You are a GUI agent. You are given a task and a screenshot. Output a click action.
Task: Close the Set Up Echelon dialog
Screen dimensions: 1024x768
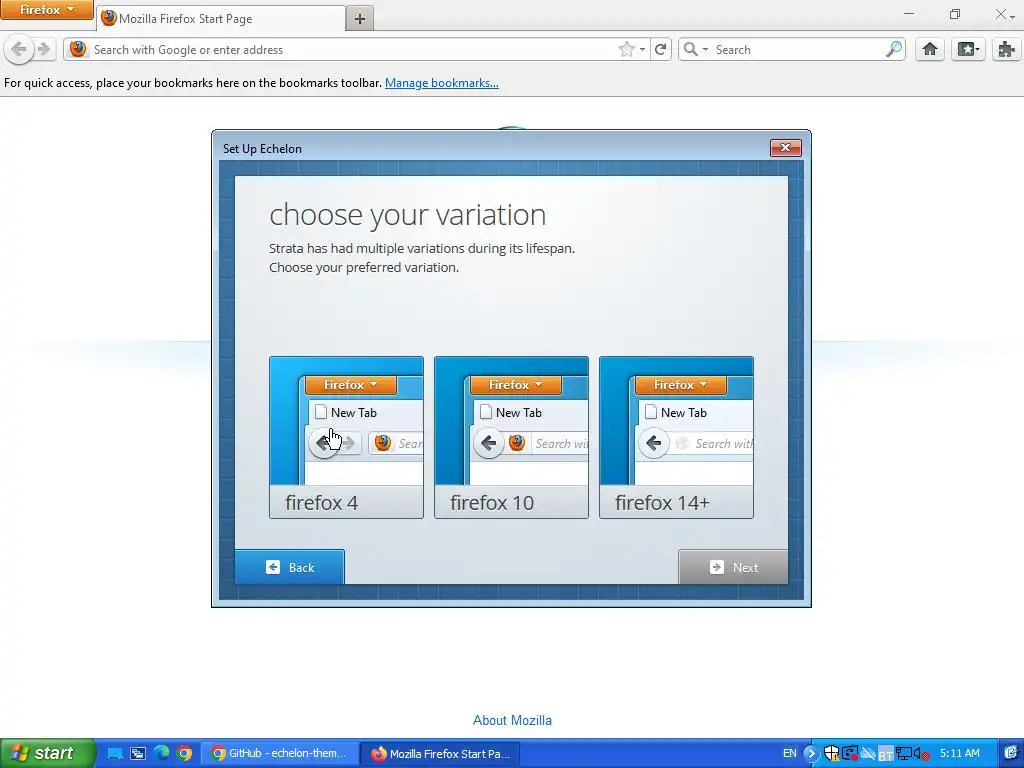786,148
